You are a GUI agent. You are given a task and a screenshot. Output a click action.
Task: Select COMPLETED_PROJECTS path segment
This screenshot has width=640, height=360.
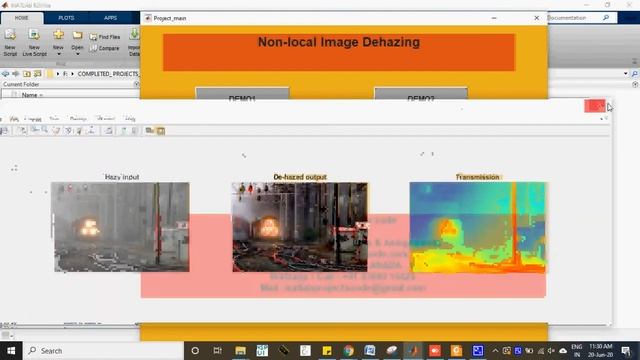click(x=109, y=74)
